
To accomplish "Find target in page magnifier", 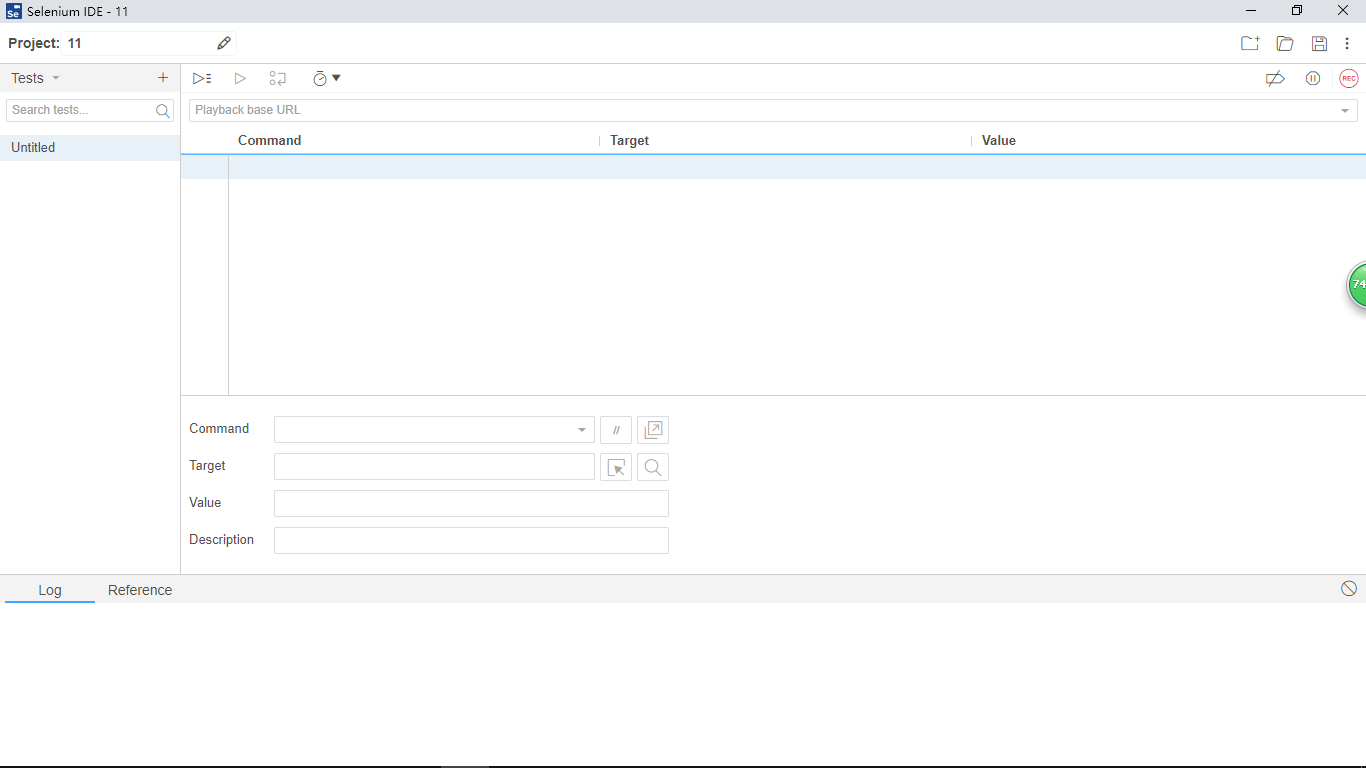I will pos(653,467).
